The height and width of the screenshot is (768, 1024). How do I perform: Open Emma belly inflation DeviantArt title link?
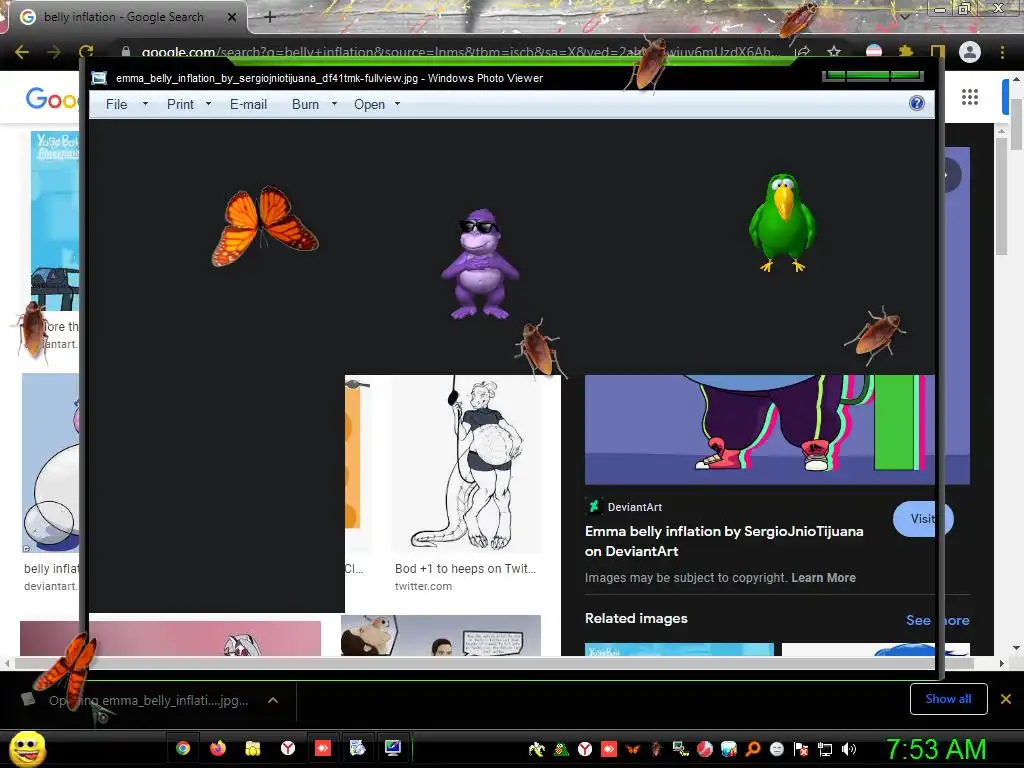[724, 541]
